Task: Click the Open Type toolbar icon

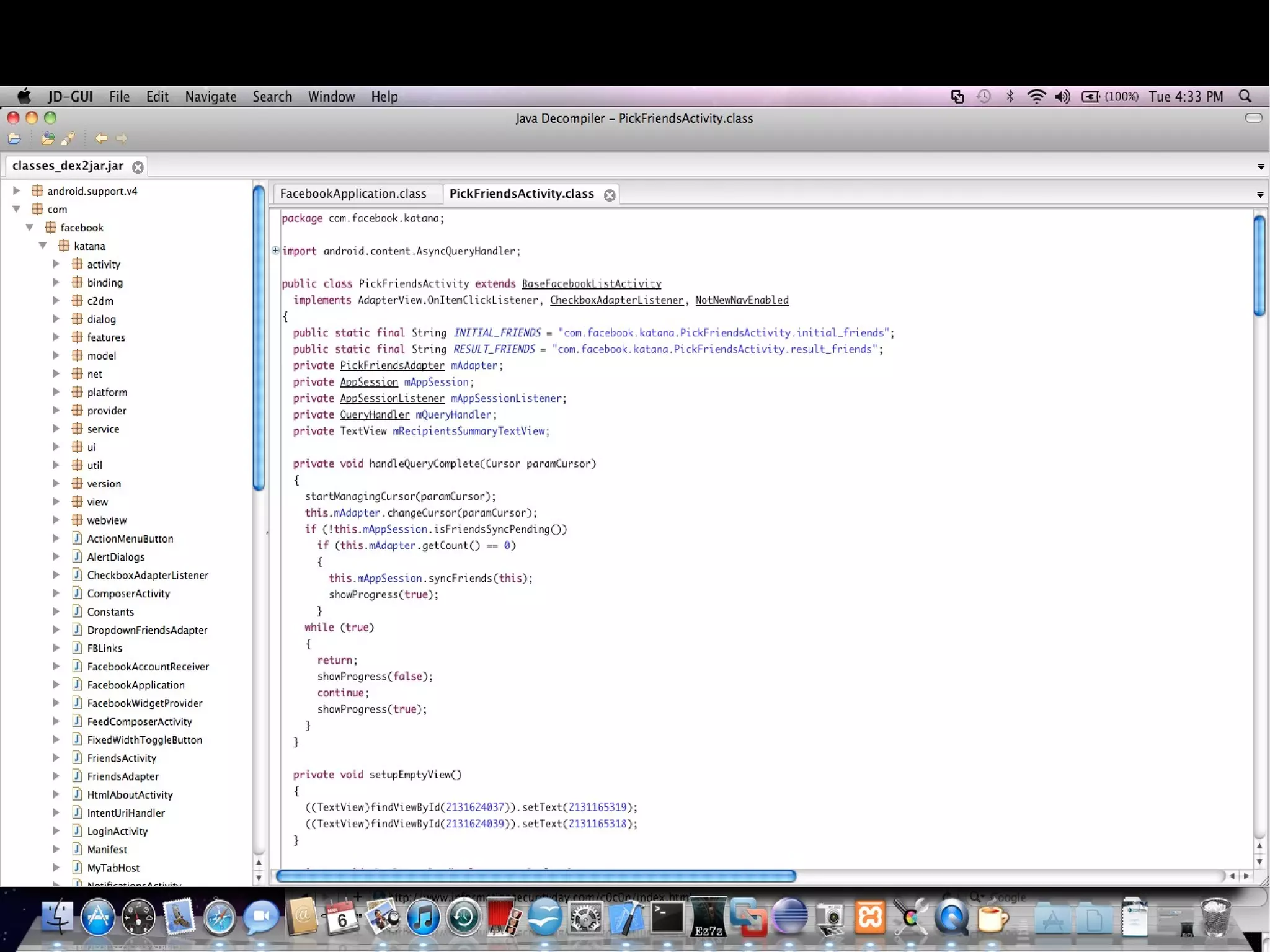Action: point(48,138)
